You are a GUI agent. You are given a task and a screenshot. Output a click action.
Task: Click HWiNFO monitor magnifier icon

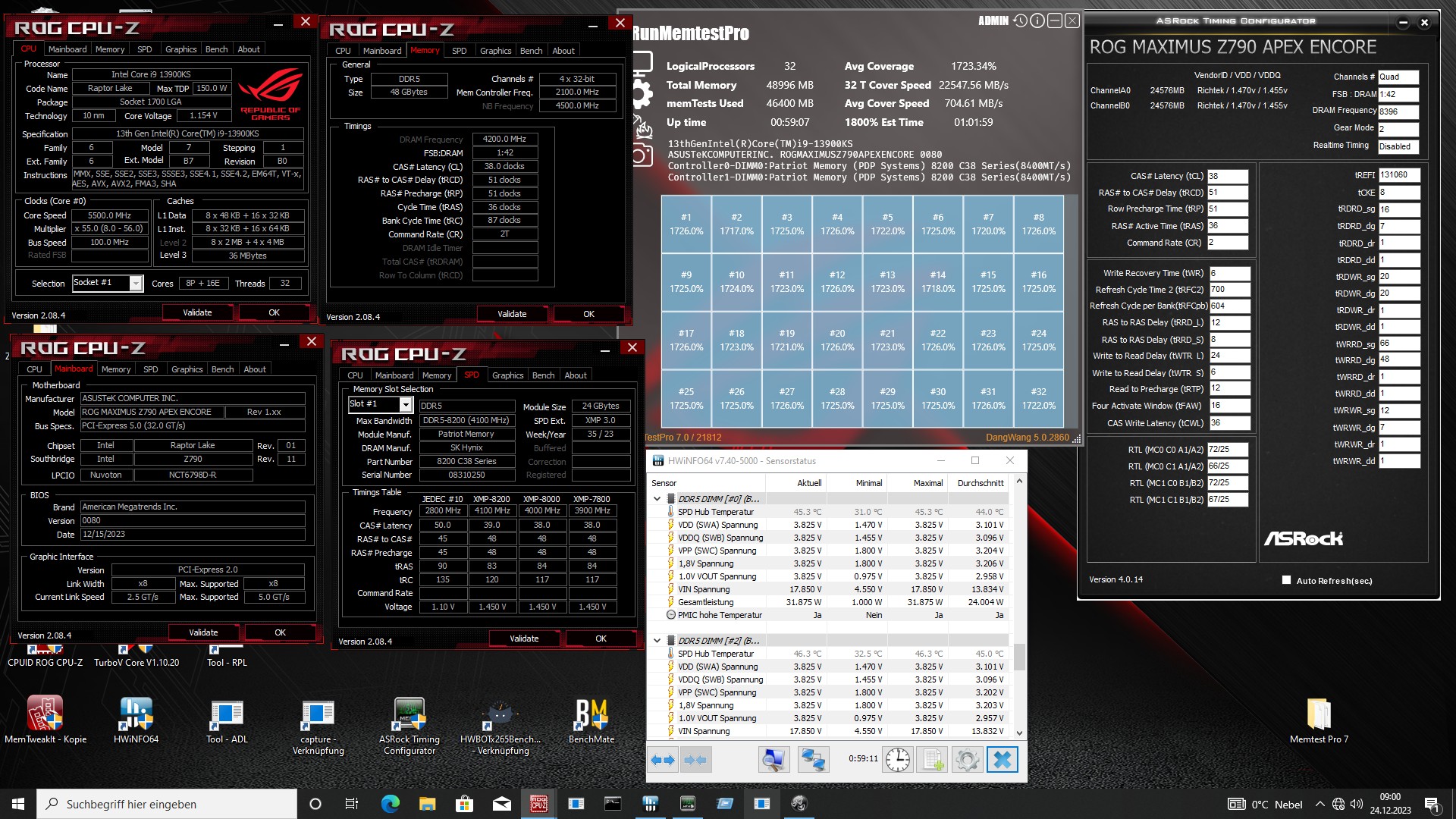(774, 760)
